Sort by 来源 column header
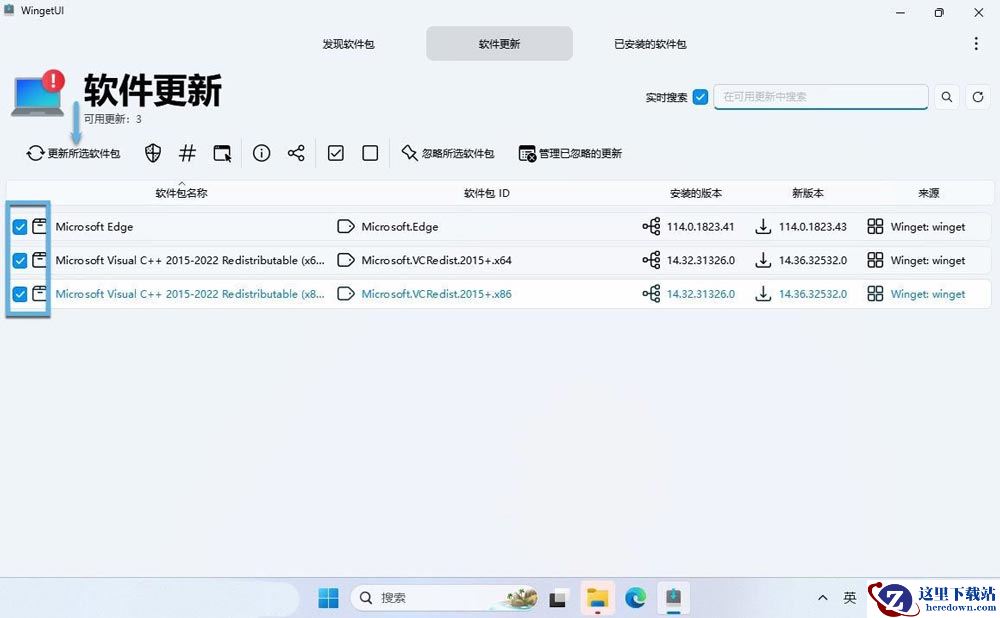Screen dimensions: 1000x618 click(929, 193)
